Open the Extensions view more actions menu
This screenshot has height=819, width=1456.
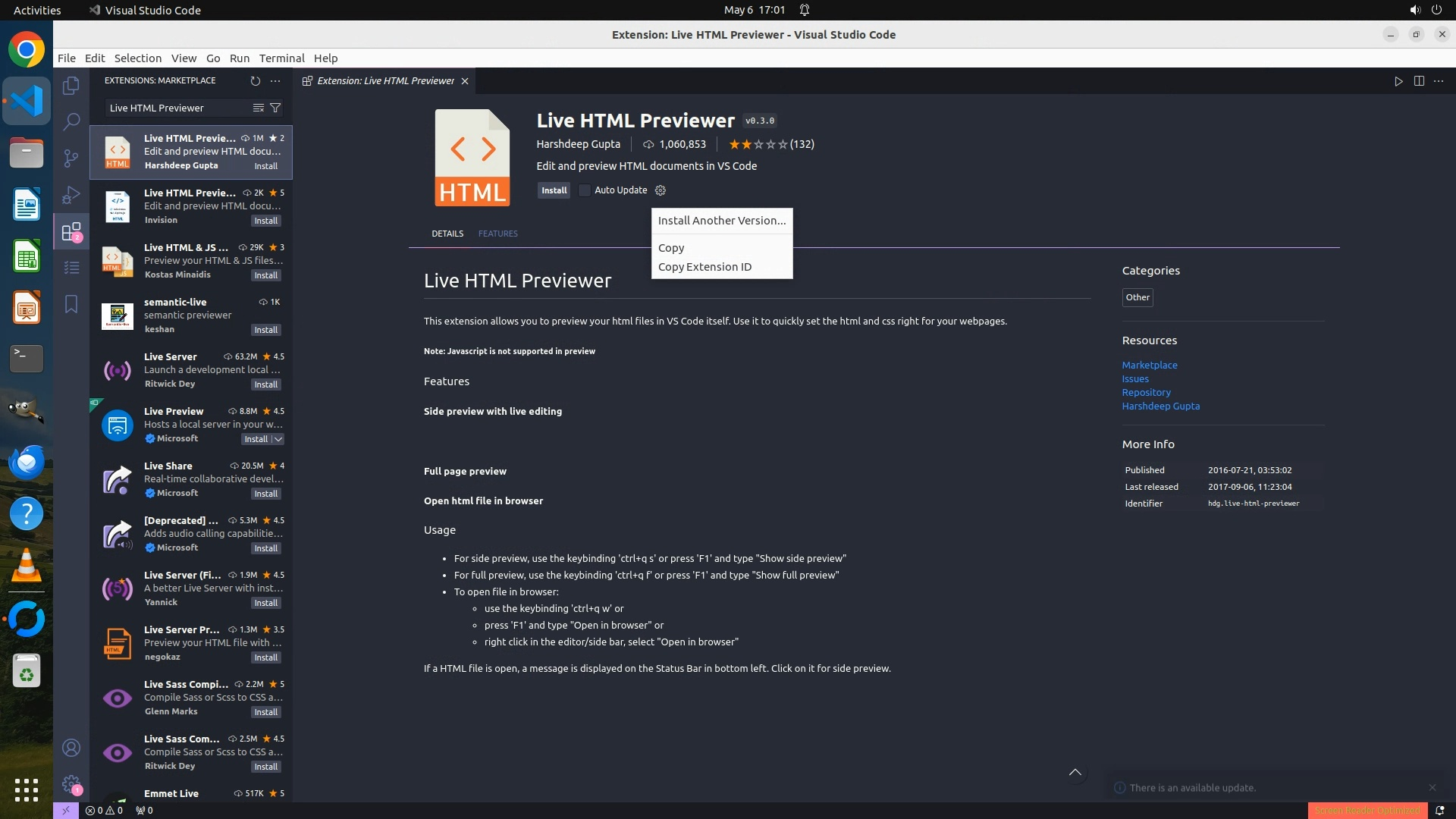(275, 80)
